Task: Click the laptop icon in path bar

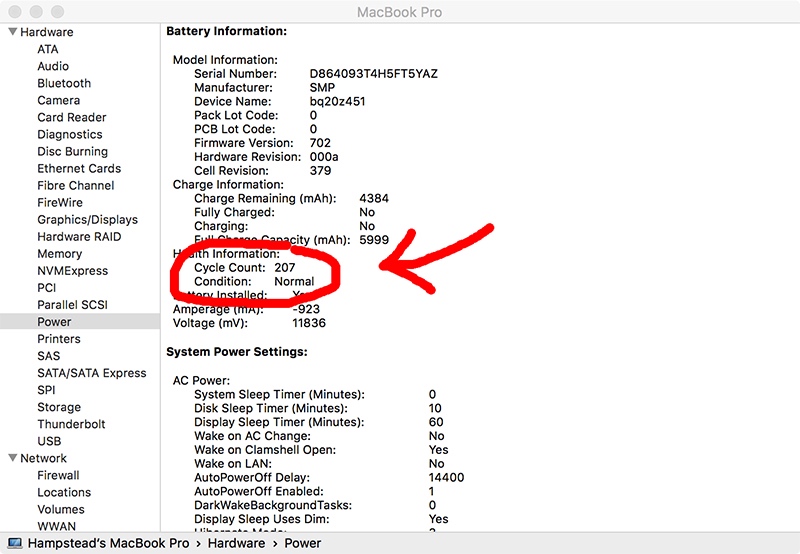Action: click(15, 543)
